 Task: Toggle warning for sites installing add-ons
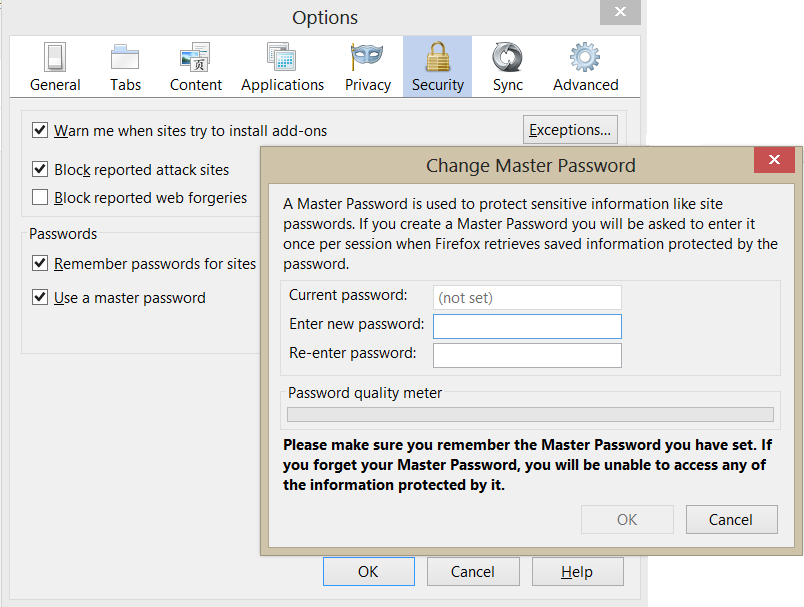point(39,130)
